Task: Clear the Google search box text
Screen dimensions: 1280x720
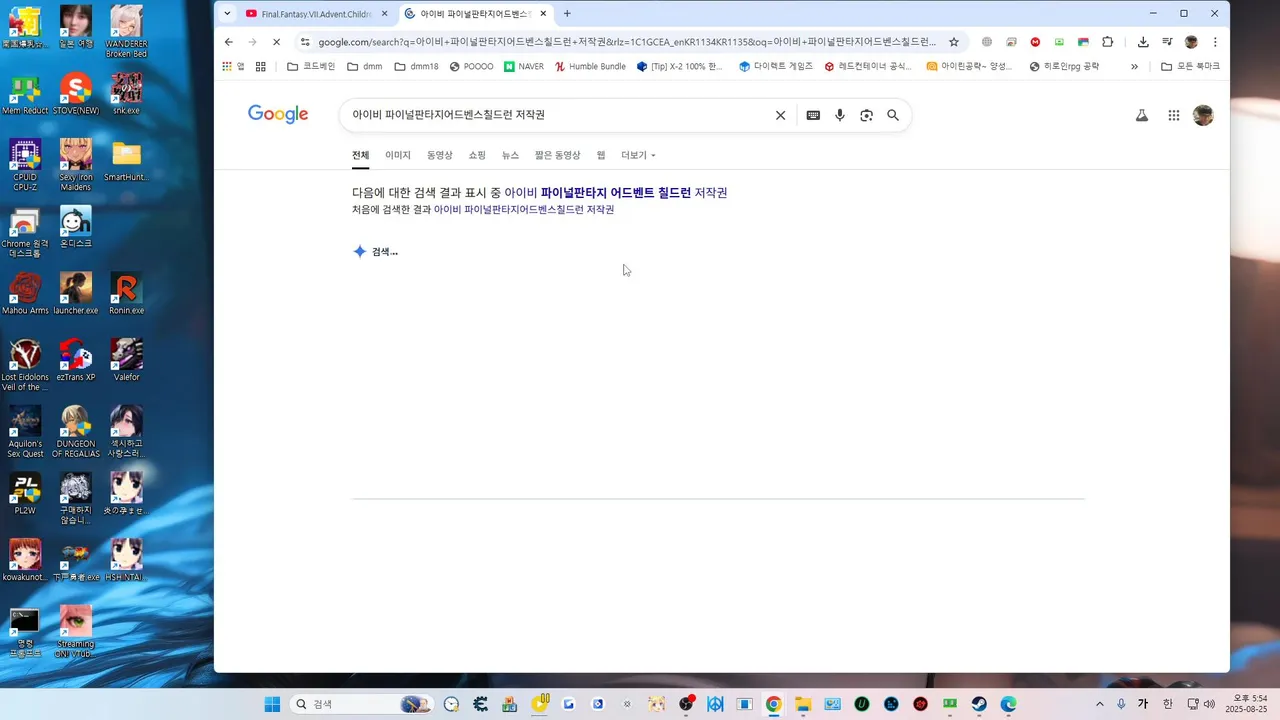Action: (x=781, y=115)
